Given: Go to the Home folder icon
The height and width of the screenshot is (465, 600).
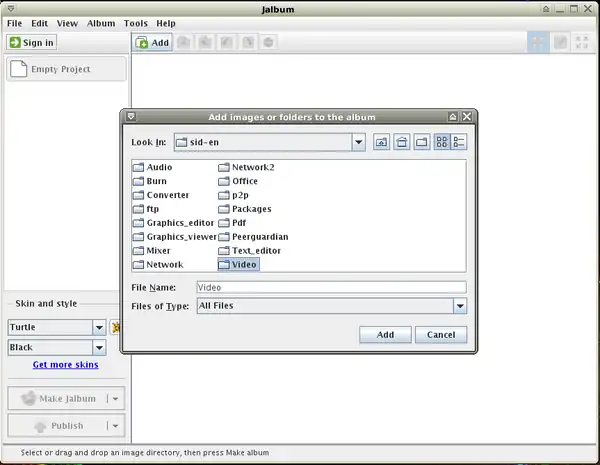Looking at the screenshot, I should [401, 143].
